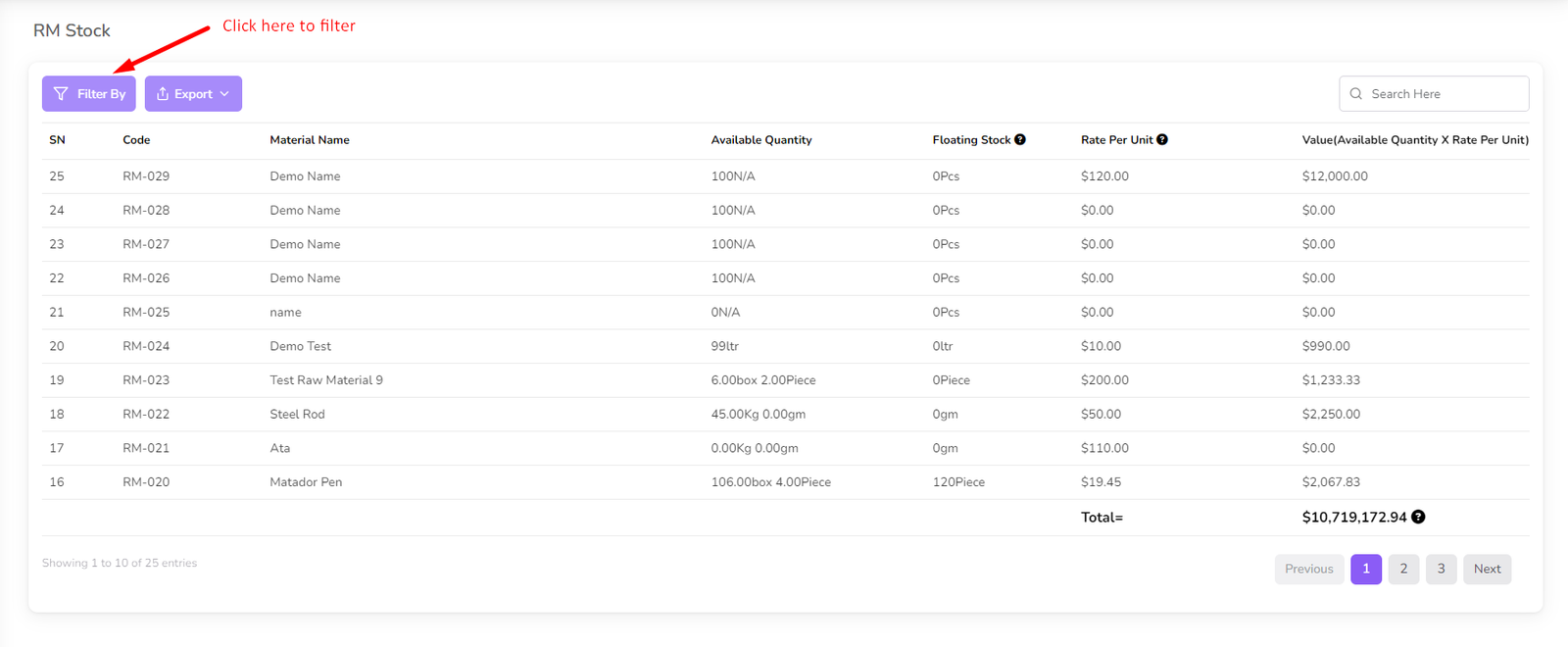Sort by Available Quantity column header
The width and height of the screenshot is (1568, 647).
click(761, 140)
